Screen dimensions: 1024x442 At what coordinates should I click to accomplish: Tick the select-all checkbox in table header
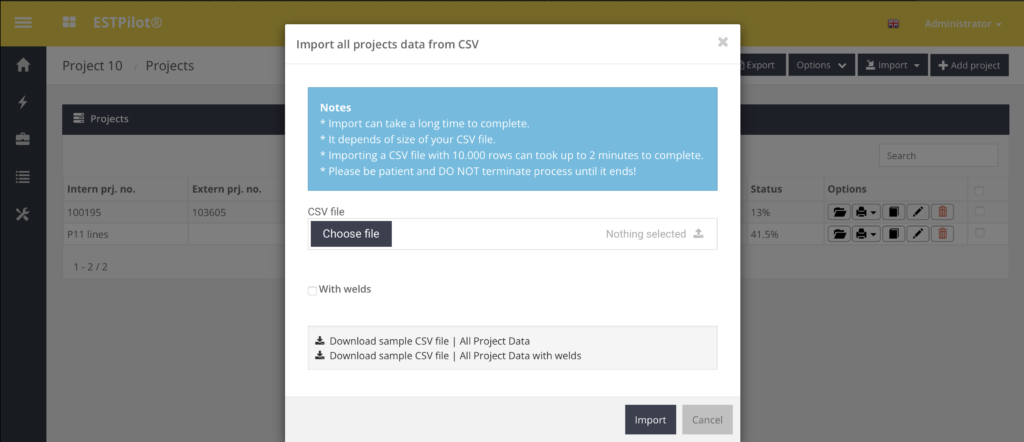(979, 190)
